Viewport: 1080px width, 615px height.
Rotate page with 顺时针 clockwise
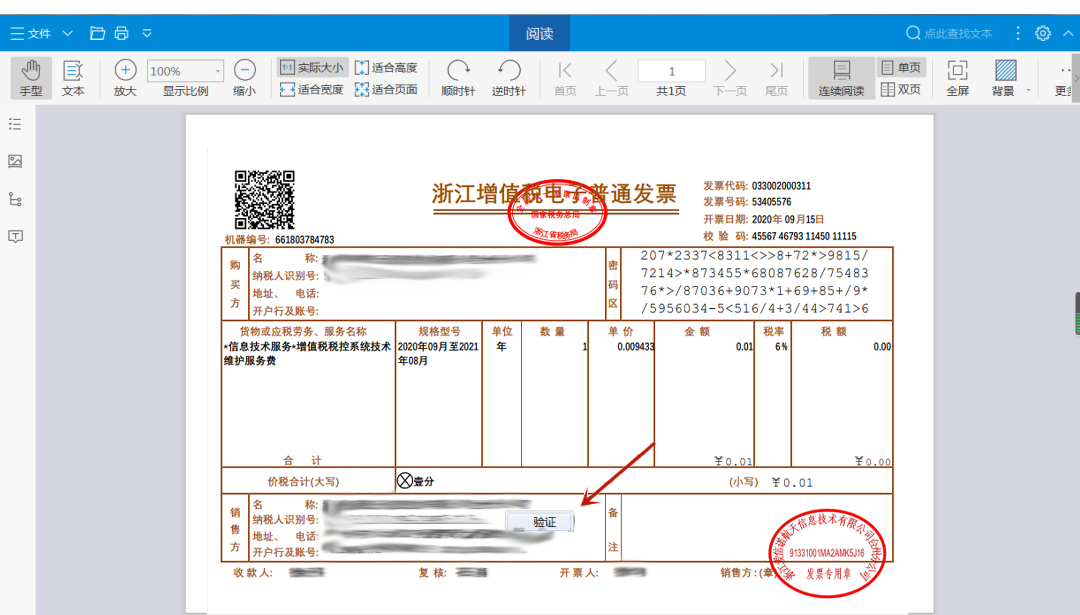(x=458, y=78)
